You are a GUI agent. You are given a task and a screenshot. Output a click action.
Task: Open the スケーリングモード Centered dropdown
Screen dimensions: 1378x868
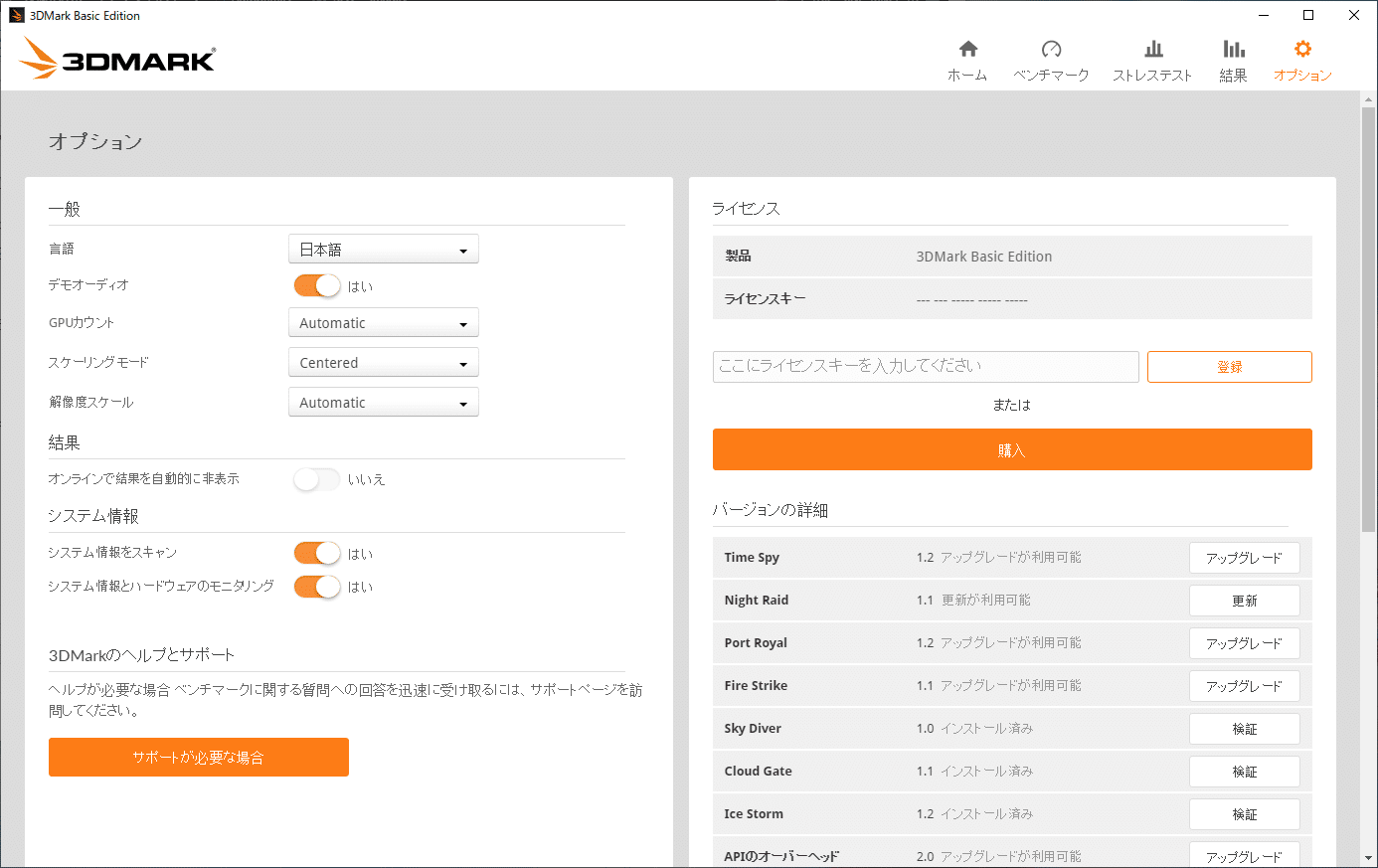[x=384, y=363]
